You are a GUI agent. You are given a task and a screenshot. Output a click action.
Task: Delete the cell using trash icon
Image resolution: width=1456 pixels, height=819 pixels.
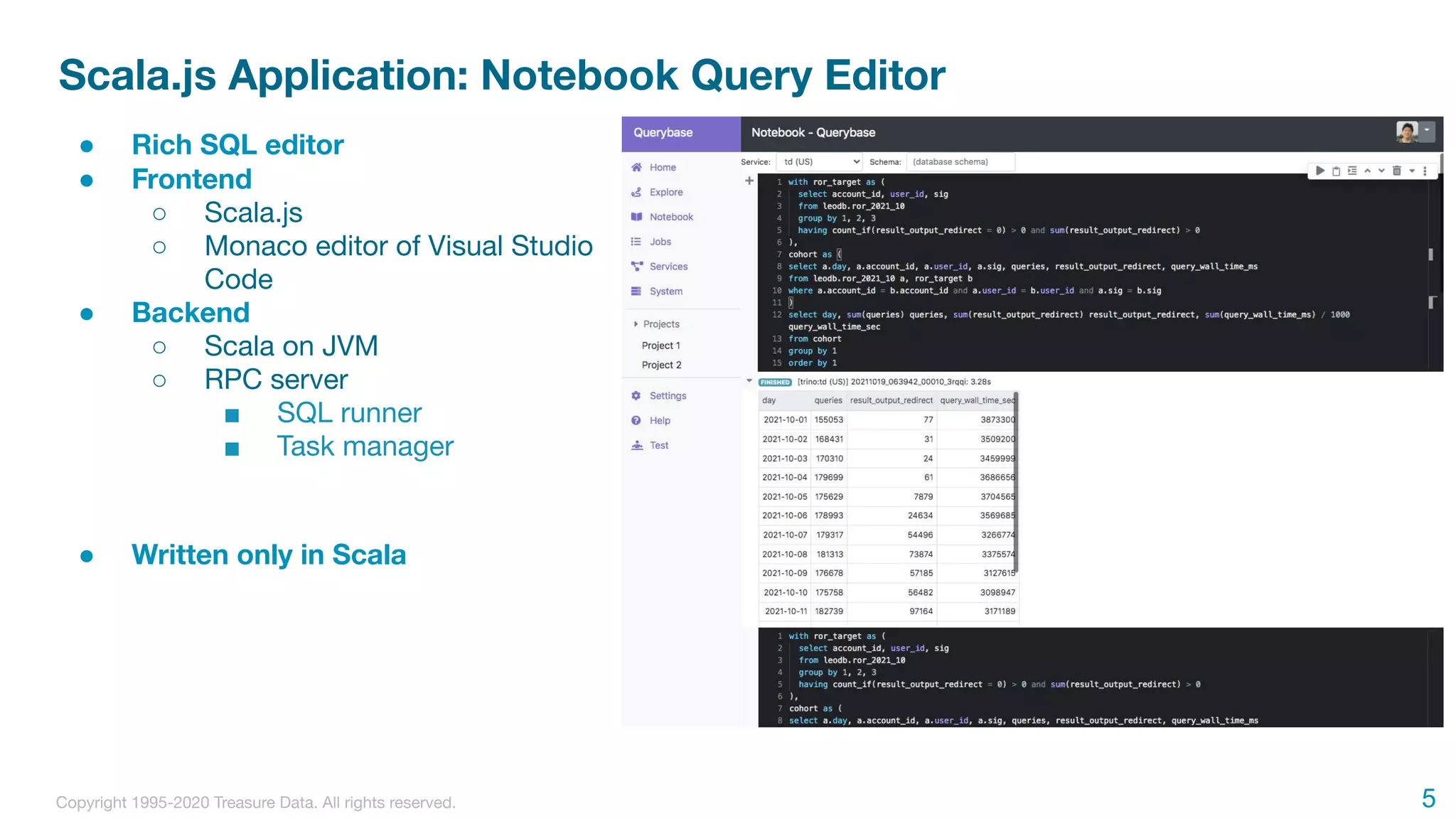point(1396,171)
